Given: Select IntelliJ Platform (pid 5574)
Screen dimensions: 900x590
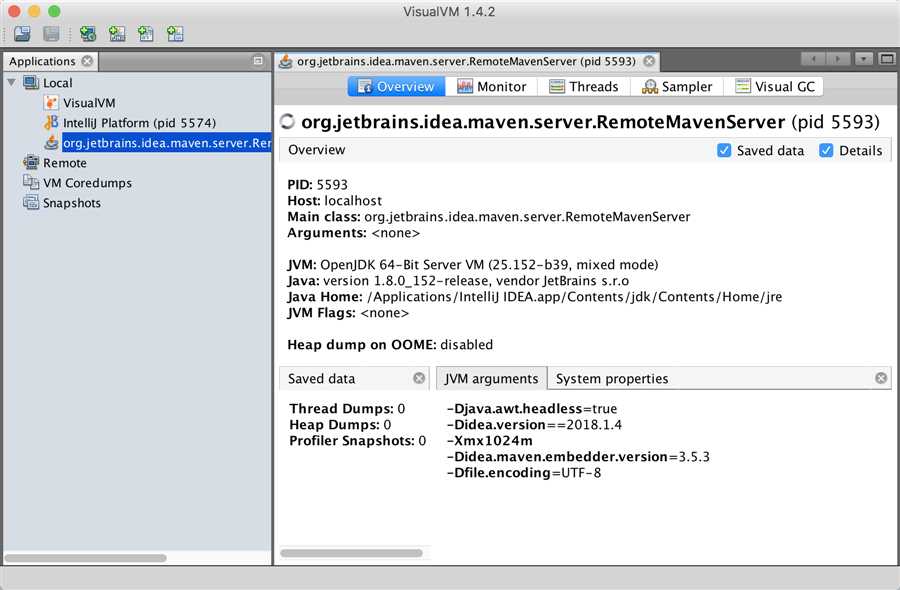Looking at the screenshot, I should 139,123.
